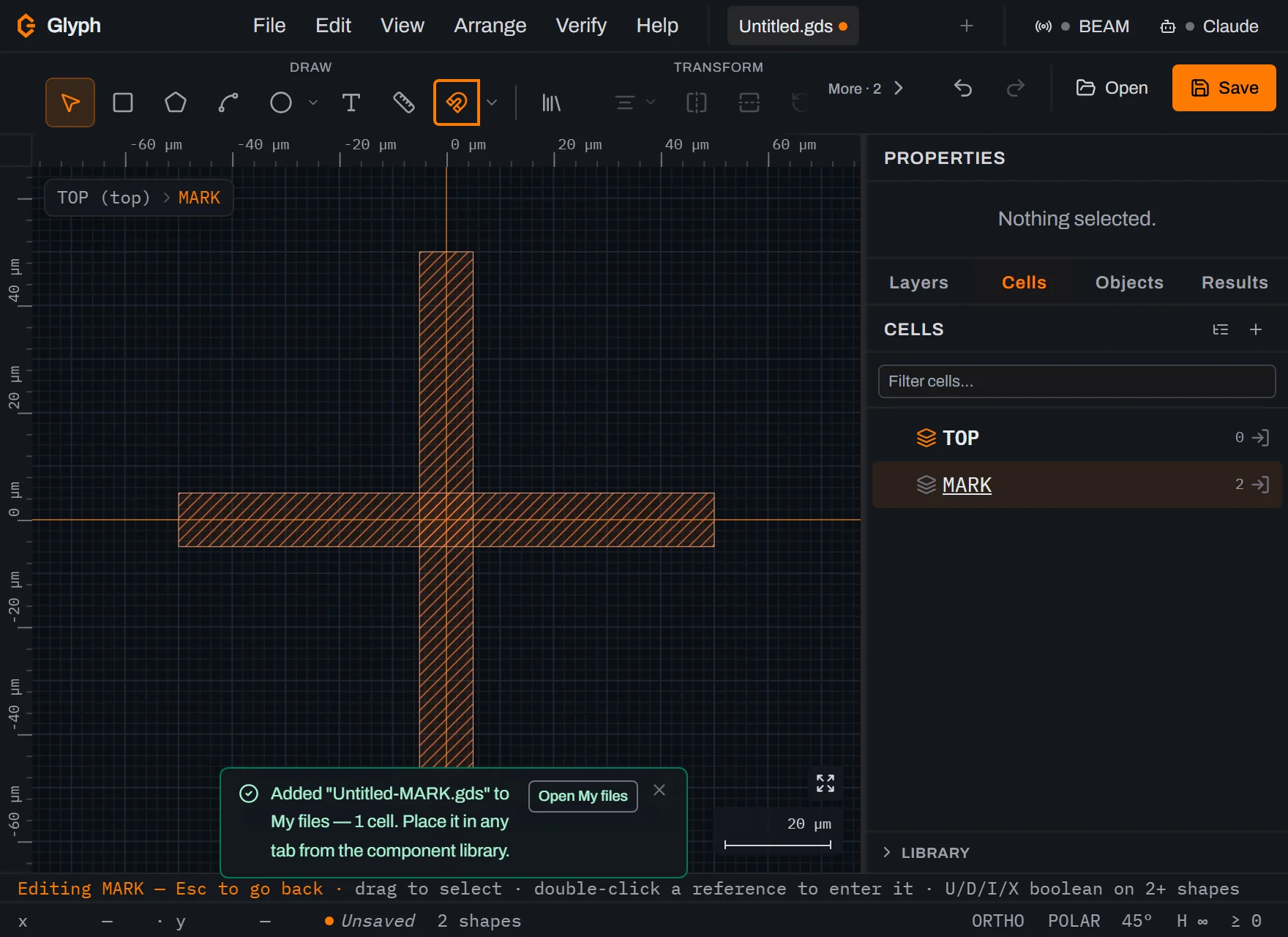Click the Save button
Viewport: 1288px width, 937px height.
(1224, 88)
